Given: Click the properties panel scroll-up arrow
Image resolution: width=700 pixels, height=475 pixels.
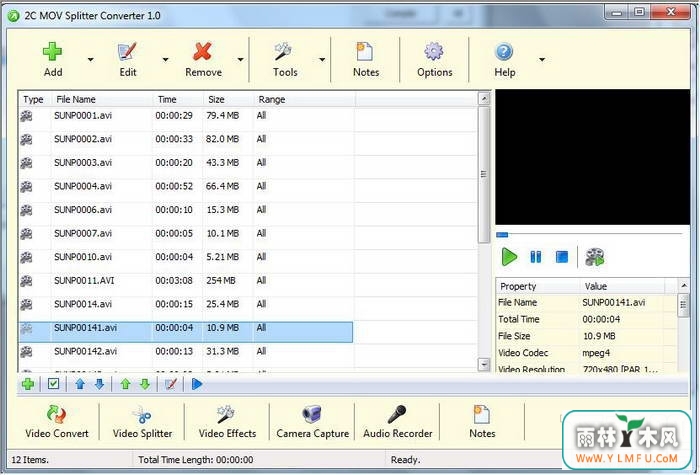Looking at the screenshot, I should (x=683, y=286).
